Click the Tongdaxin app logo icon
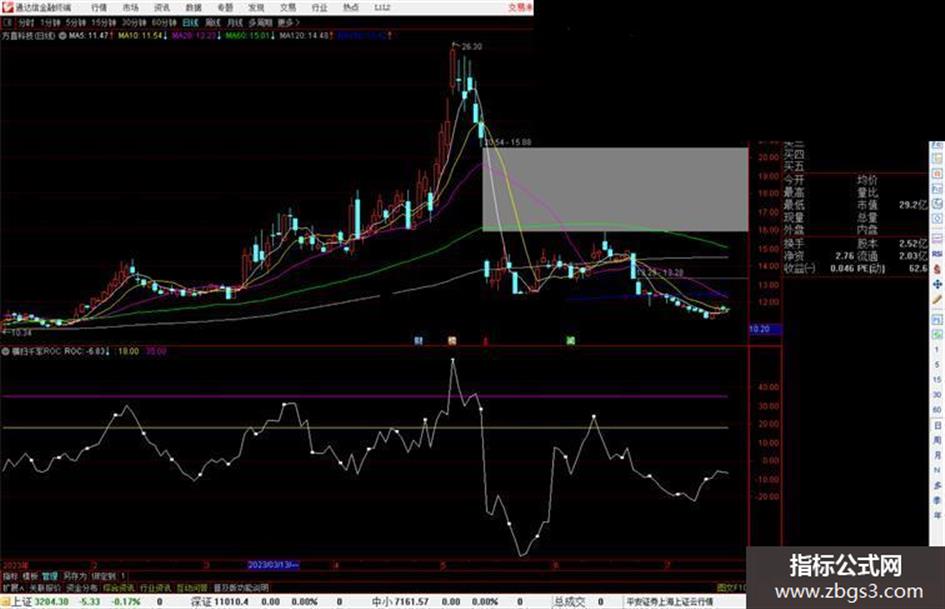This screenshot has height=609, width=945. pos(7,7)
